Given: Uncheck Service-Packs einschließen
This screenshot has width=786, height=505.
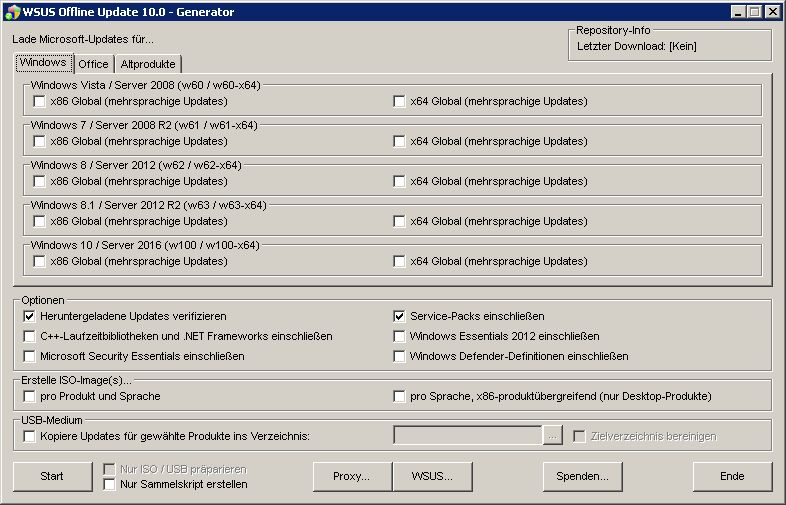Looking at the screenshot, I should click(400, 316).
